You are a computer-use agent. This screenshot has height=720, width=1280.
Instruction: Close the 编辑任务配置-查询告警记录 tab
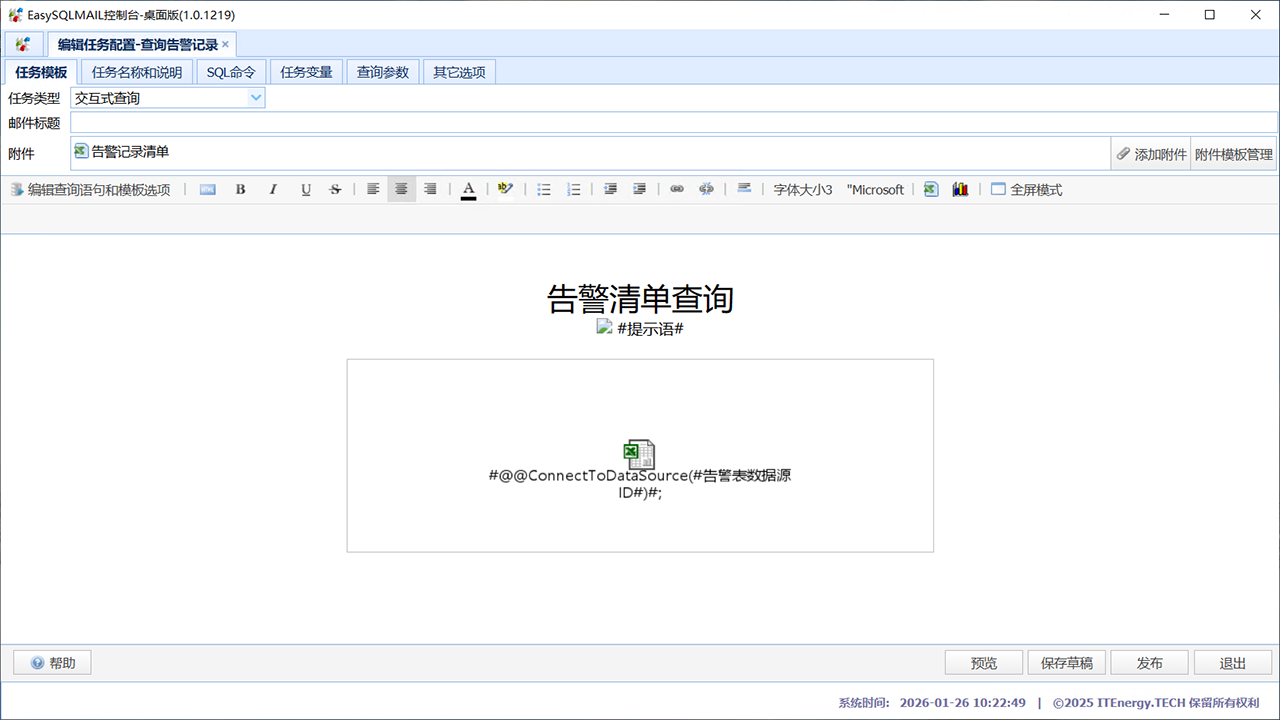click(225, 44)
